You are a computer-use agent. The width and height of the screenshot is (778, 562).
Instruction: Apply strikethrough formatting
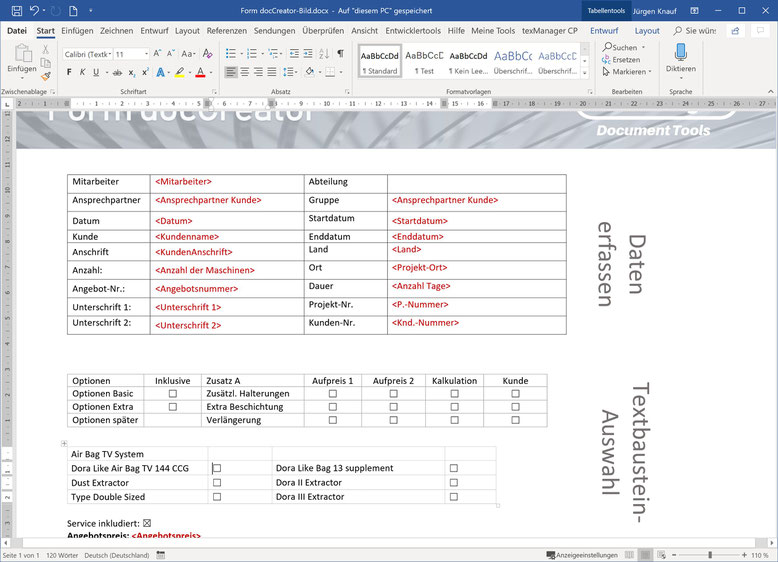[117, 72]
